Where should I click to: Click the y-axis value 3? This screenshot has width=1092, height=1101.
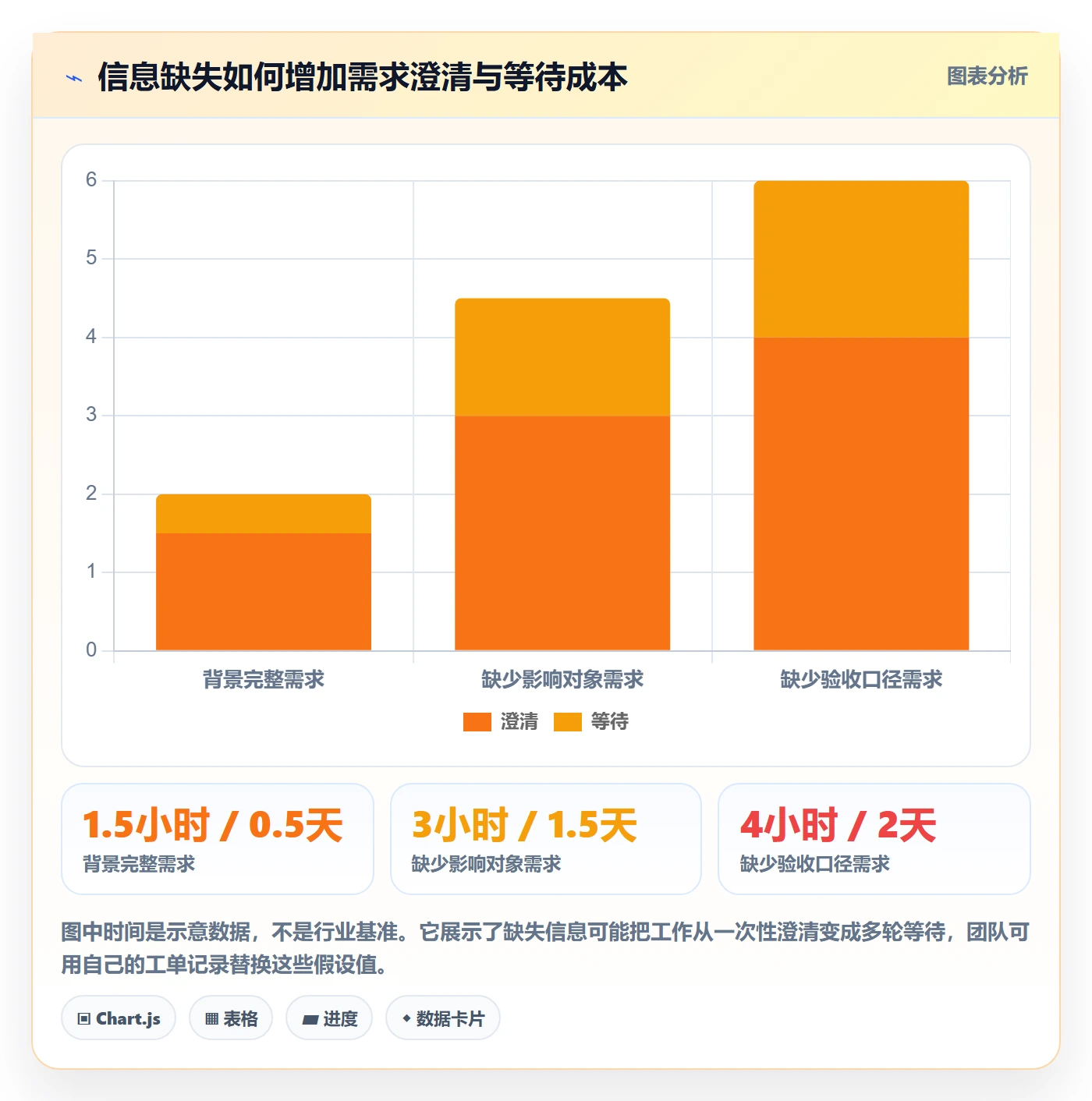[x=91, y=415]
